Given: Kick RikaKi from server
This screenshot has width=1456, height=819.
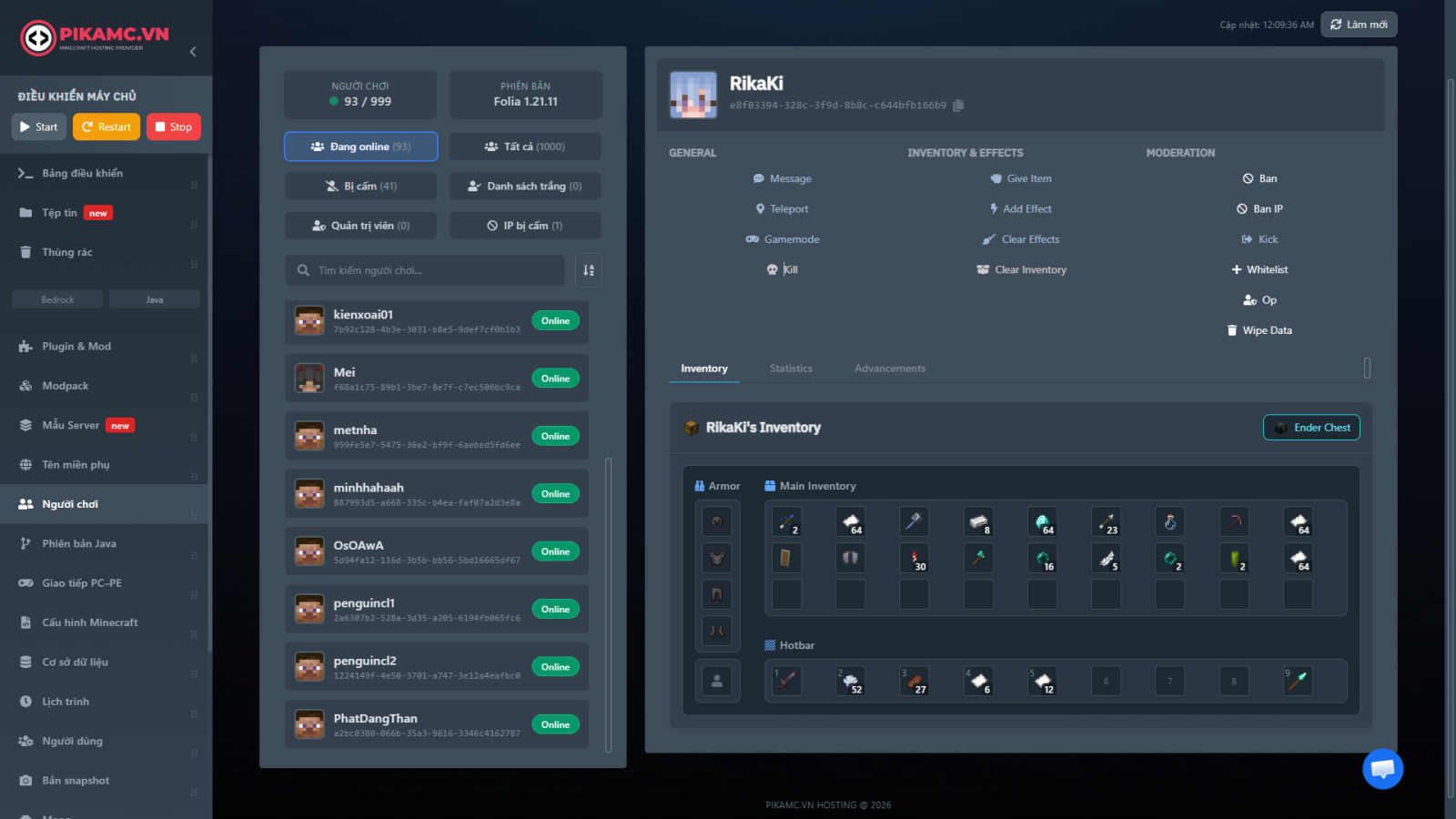Looking at the screenshot, I should click(1259, 239).
